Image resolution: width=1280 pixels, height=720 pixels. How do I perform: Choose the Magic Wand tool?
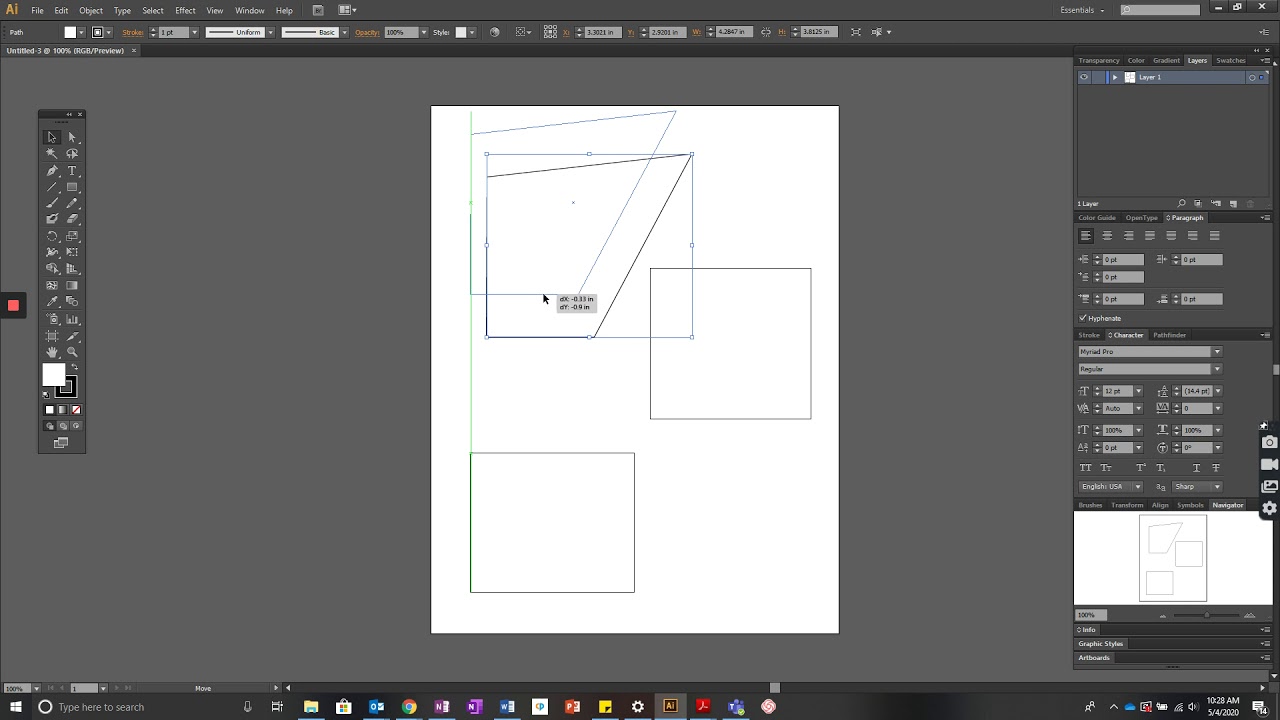coord(52,153)
